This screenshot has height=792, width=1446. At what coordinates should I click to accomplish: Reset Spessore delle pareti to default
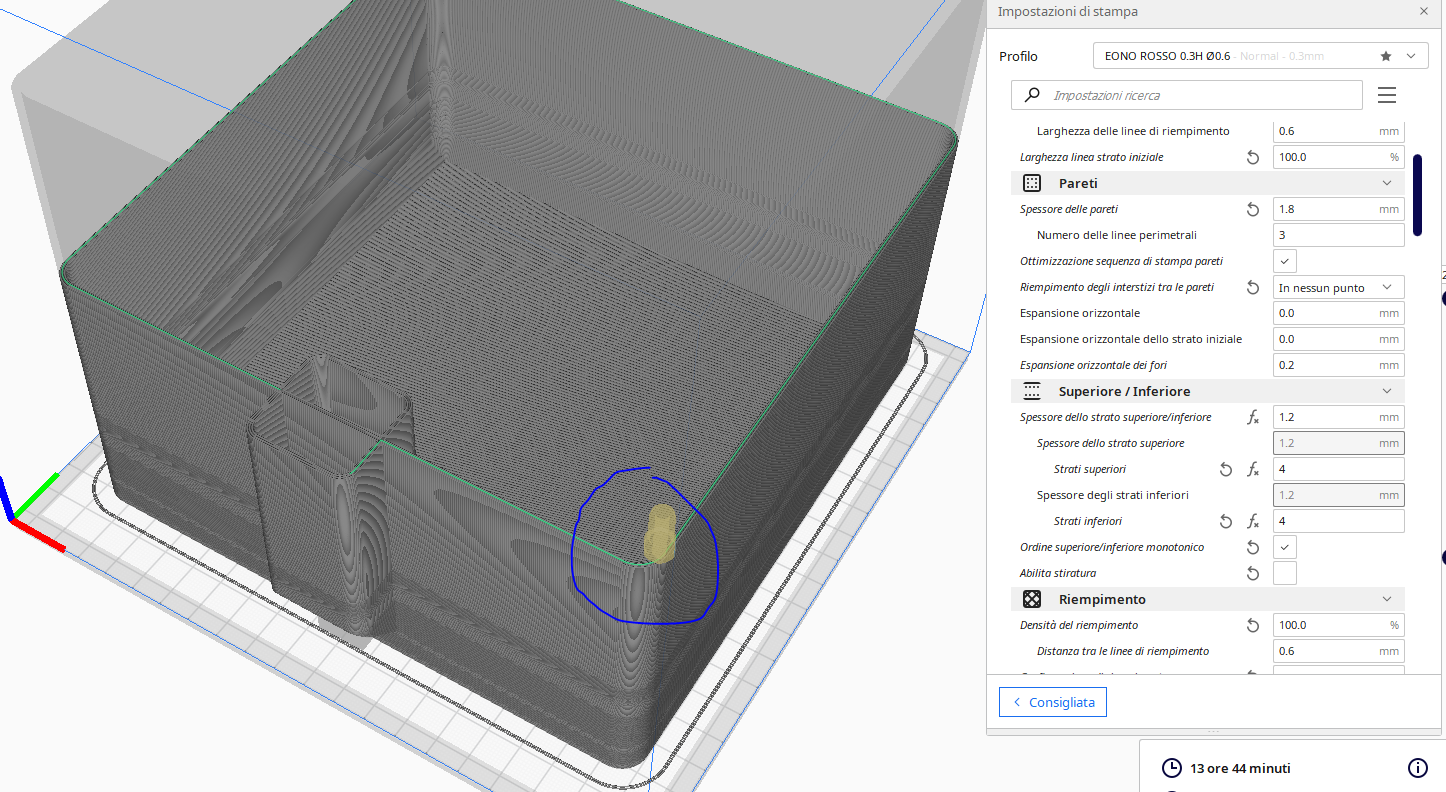tap(1253, 210)
